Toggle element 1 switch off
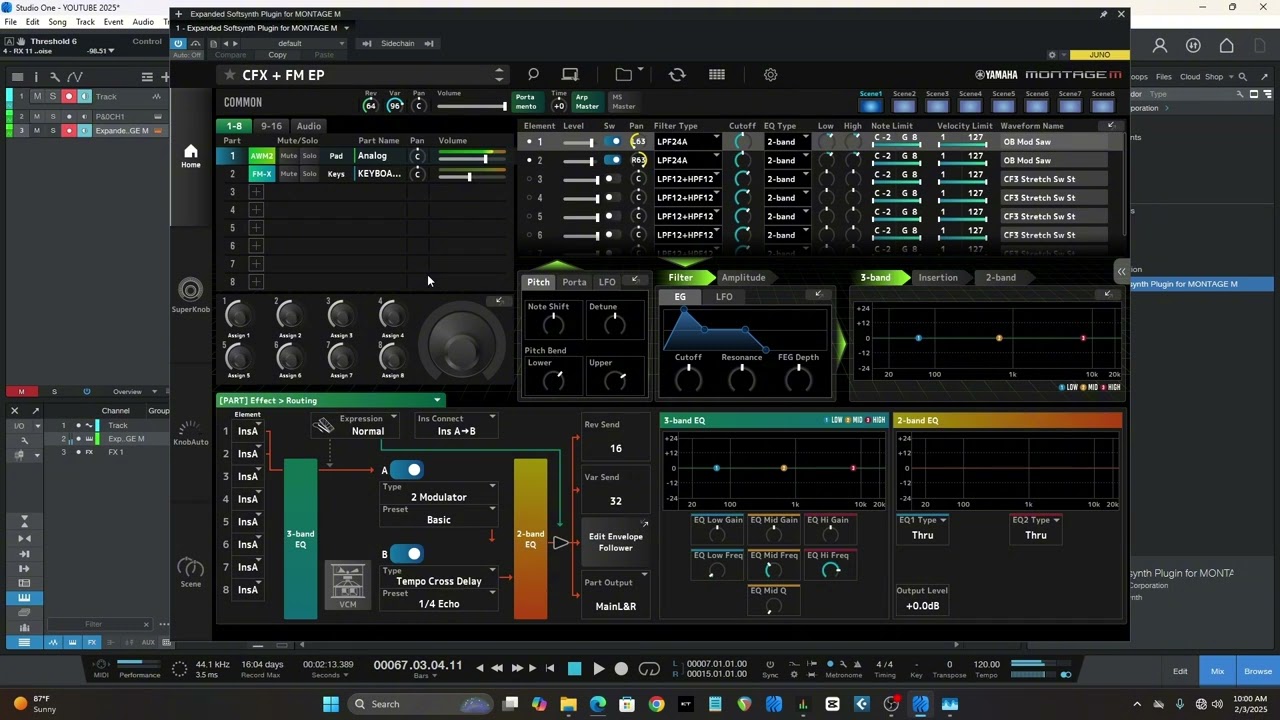 [x=612, y=142]
